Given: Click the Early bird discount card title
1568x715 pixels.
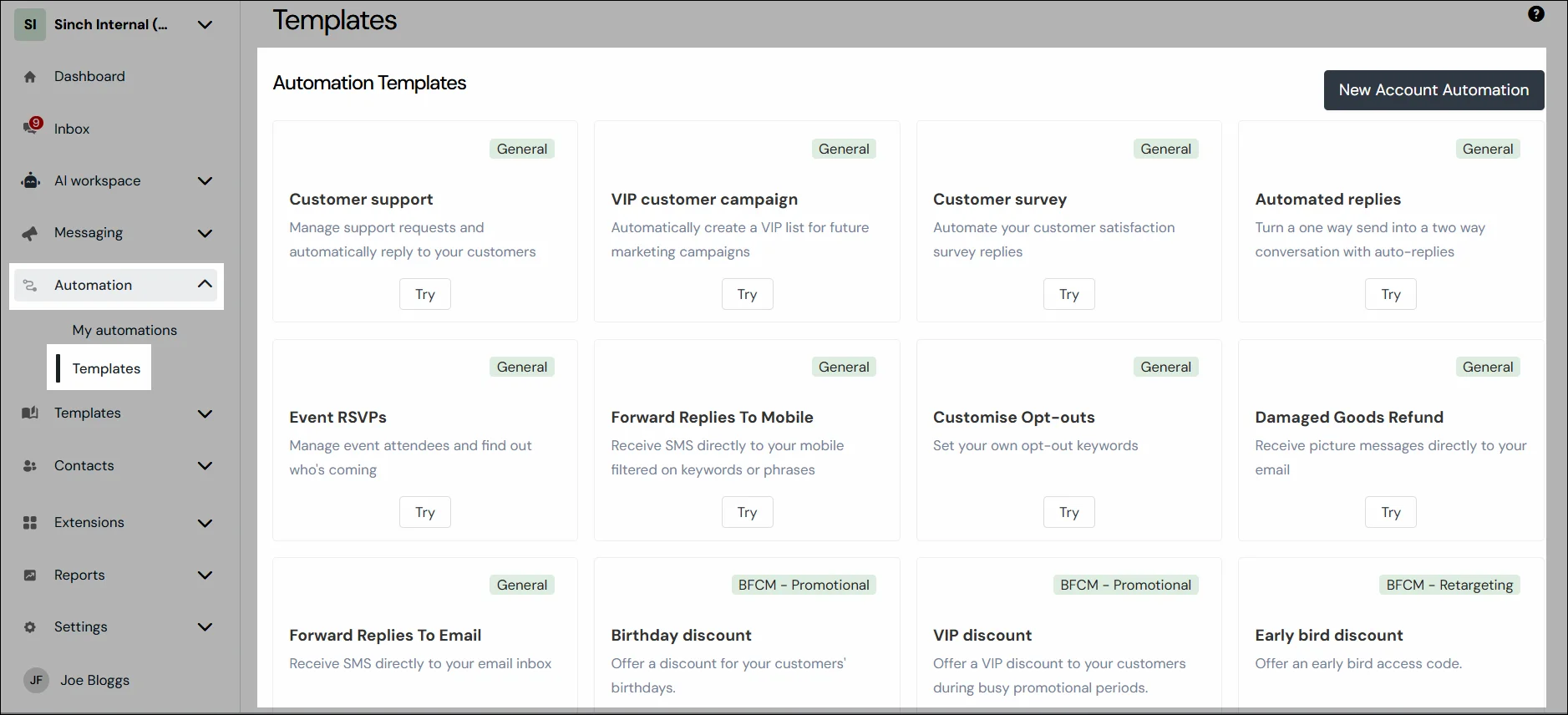Looking at the screenshot, I should coord(1328,636).
